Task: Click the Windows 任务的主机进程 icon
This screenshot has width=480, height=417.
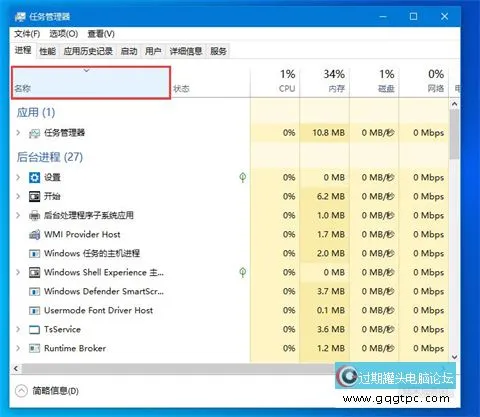Action: pos(34,254)
